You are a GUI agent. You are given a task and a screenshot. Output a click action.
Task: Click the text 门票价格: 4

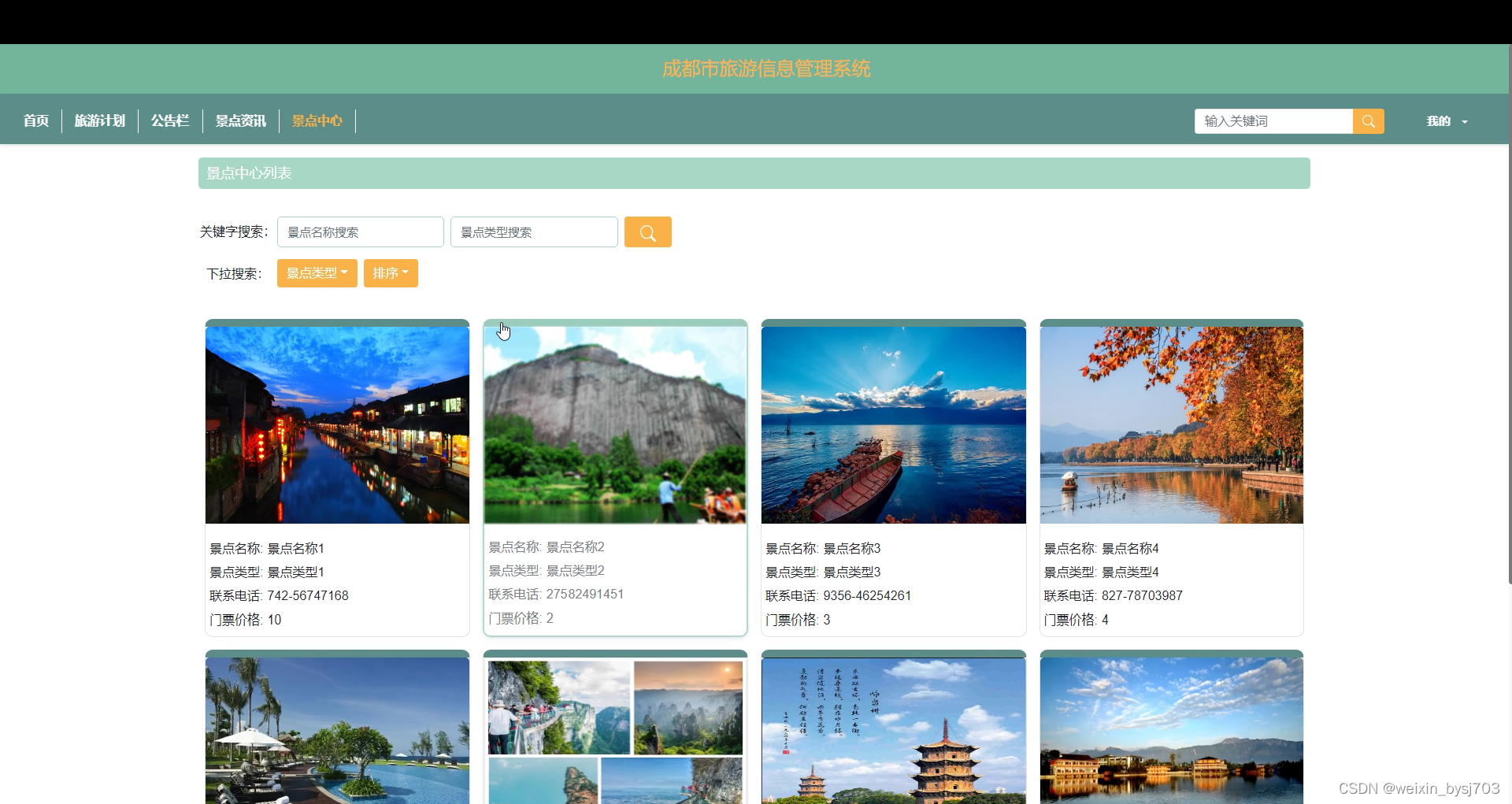pyautogui.click(x=1077, y=620)
